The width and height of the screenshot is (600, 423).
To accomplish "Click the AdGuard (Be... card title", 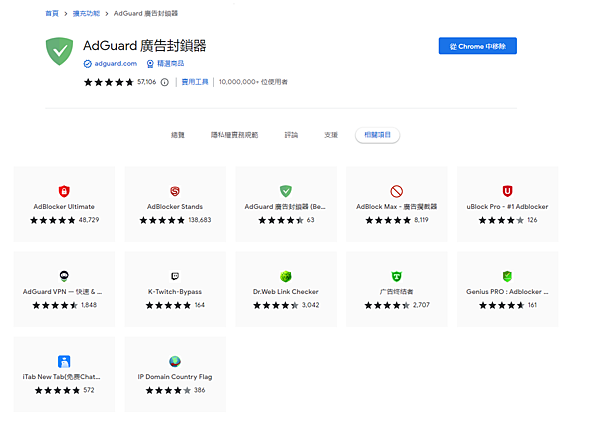I will tap(285, 207).
